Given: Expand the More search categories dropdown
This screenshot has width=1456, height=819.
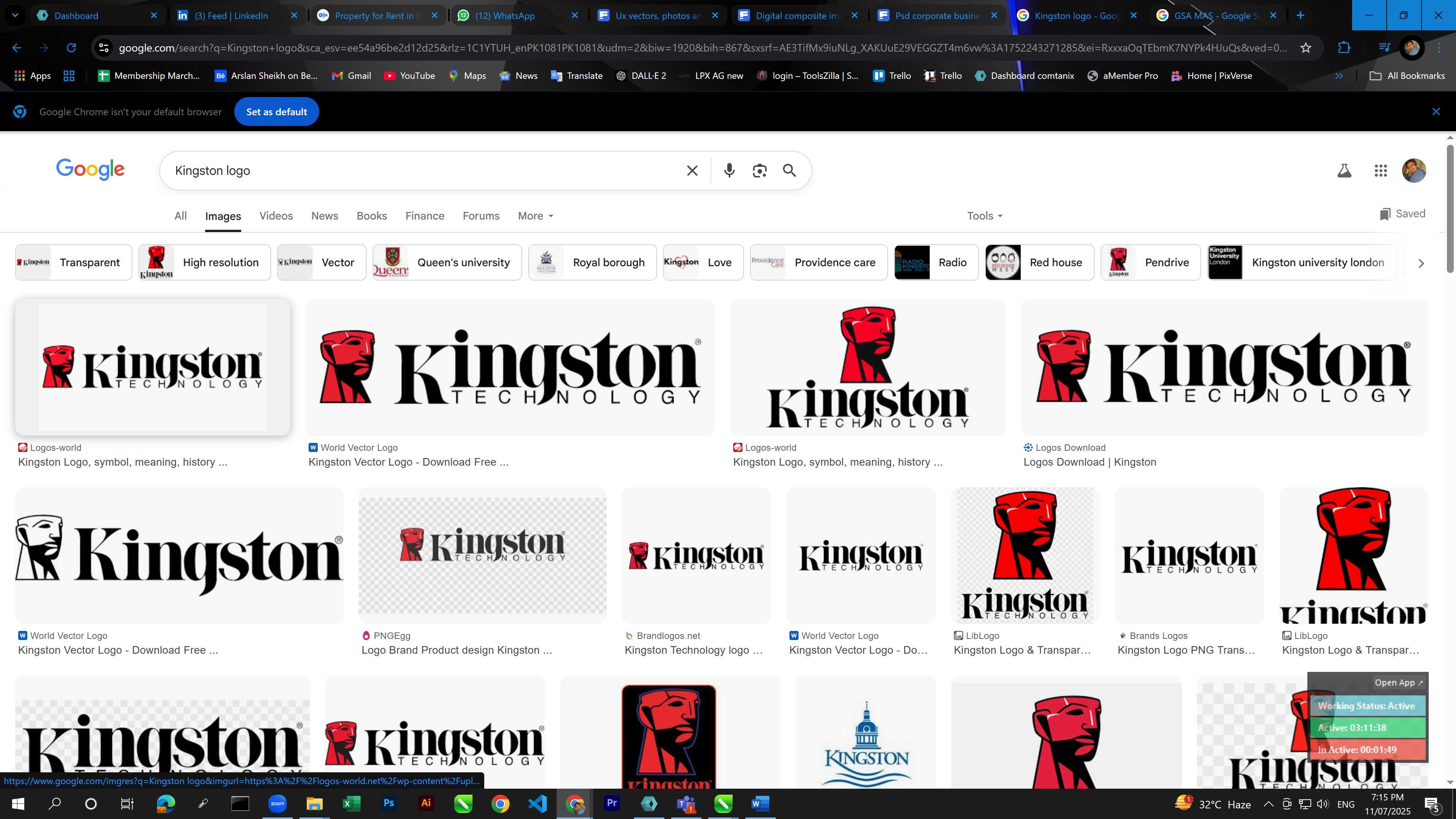Looking at the screenshot, I should click(x=535, y=216).
